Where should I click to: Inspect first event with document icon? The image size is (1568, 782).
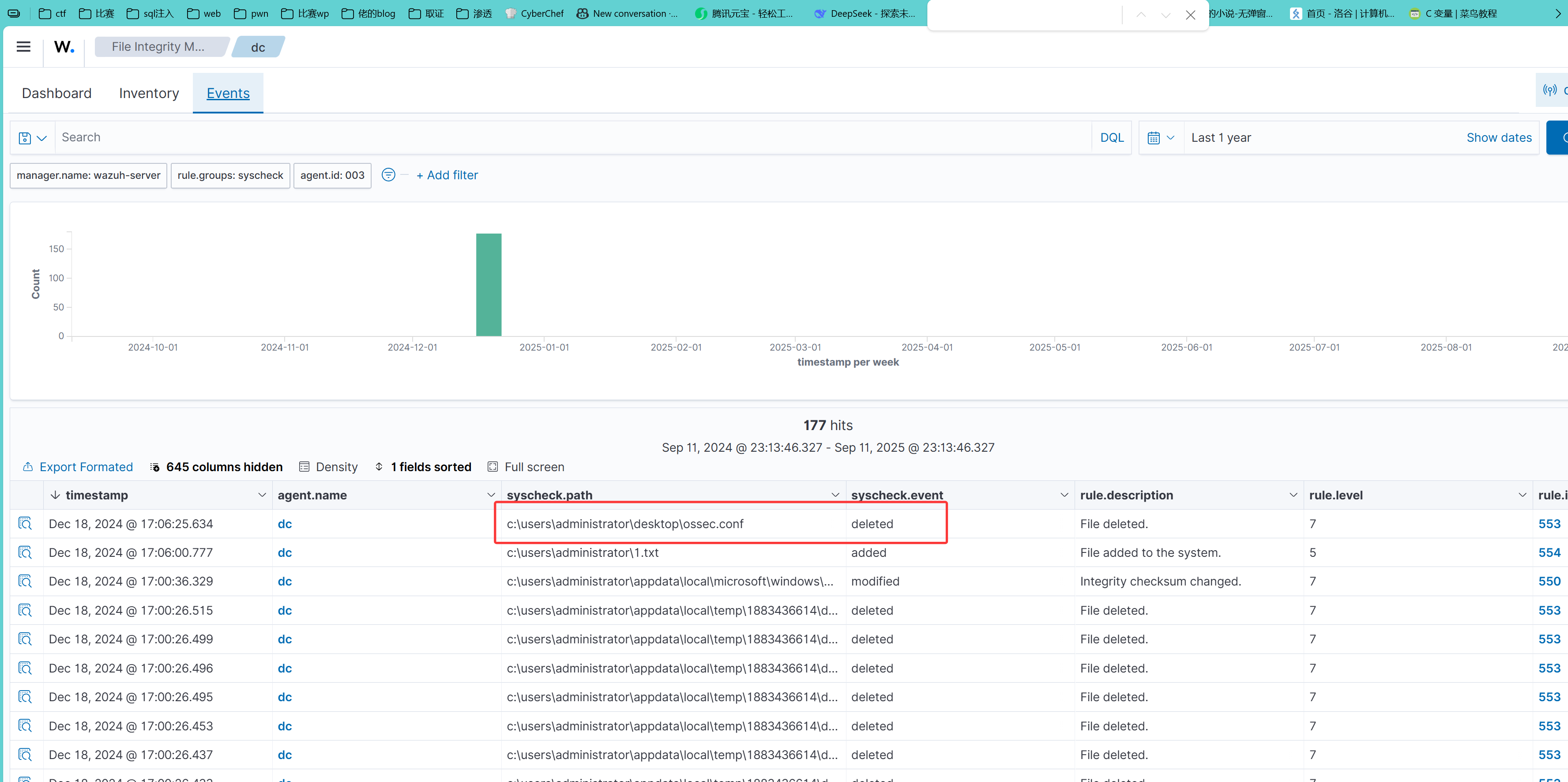(x=25, y=524)
